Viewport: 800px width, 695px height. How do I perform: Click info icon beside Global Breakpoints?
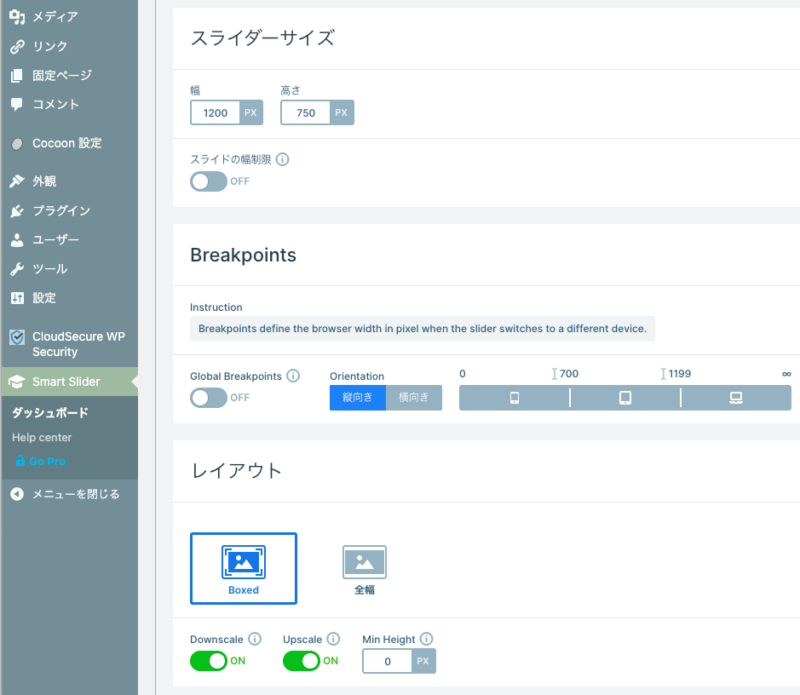point(293,376)
